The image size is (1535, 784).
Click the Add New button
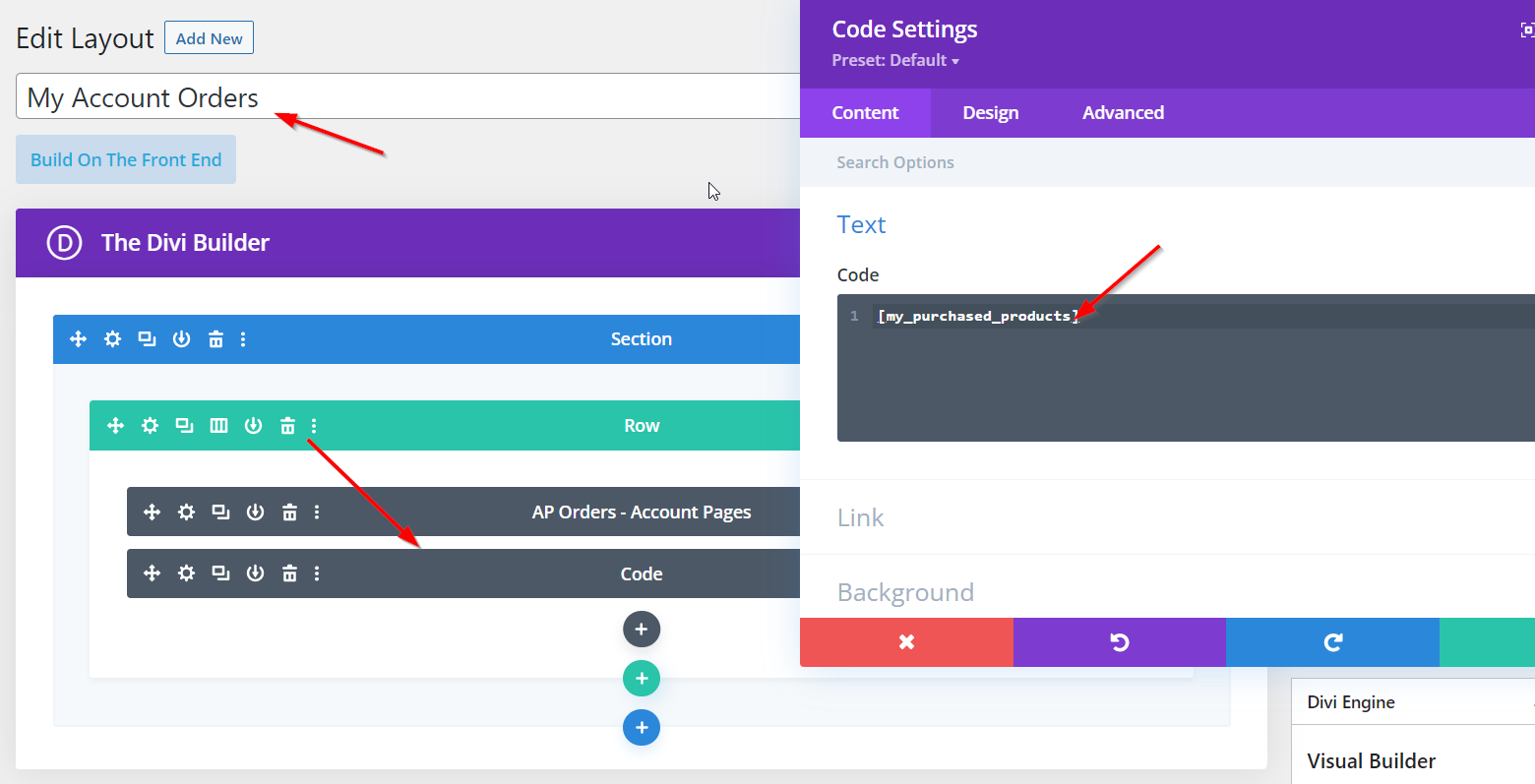pyautogui.click(x=209, y=38)
